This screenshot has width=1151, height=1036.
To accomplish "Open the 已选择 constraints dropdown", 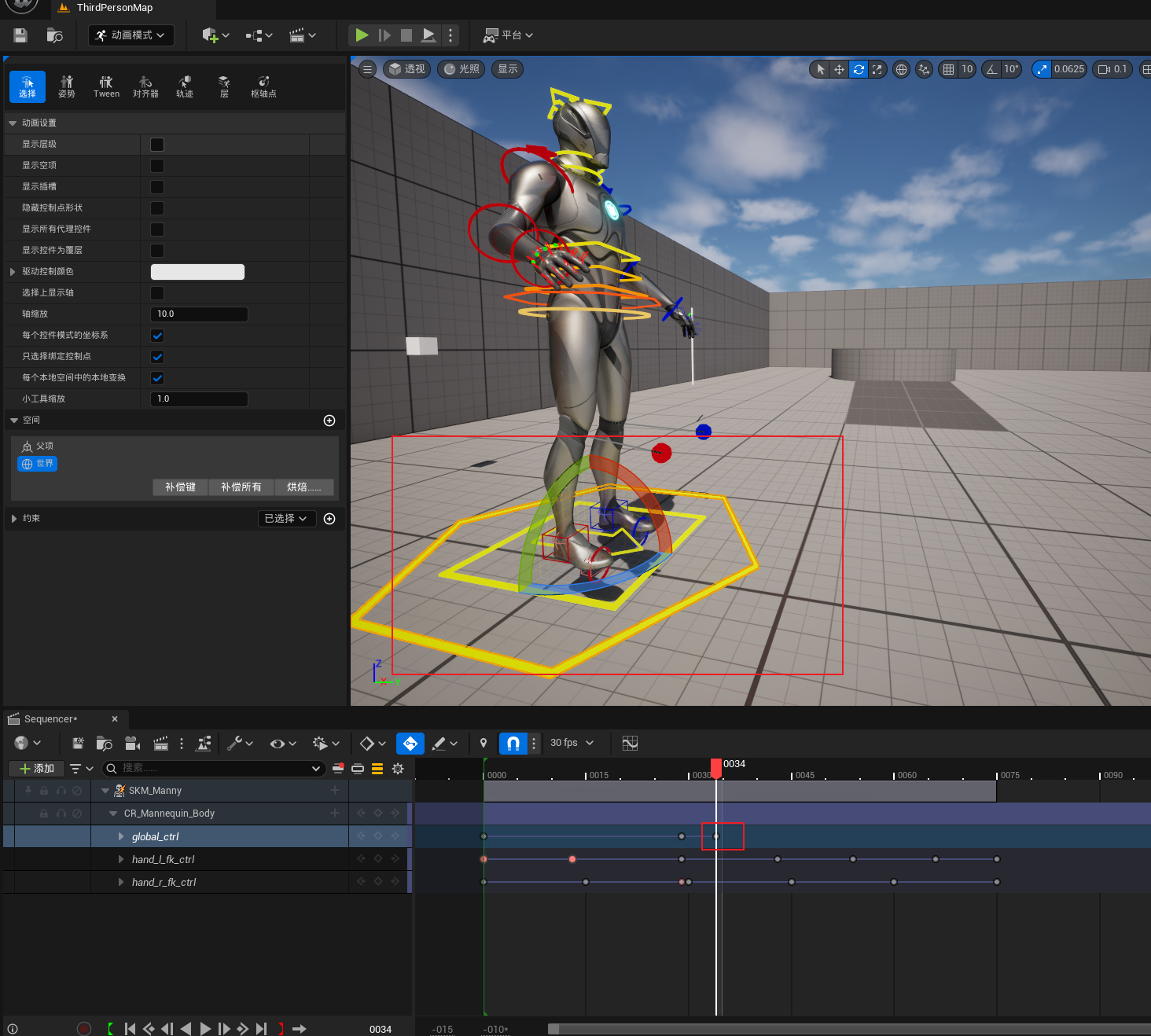I will [287, 519].
